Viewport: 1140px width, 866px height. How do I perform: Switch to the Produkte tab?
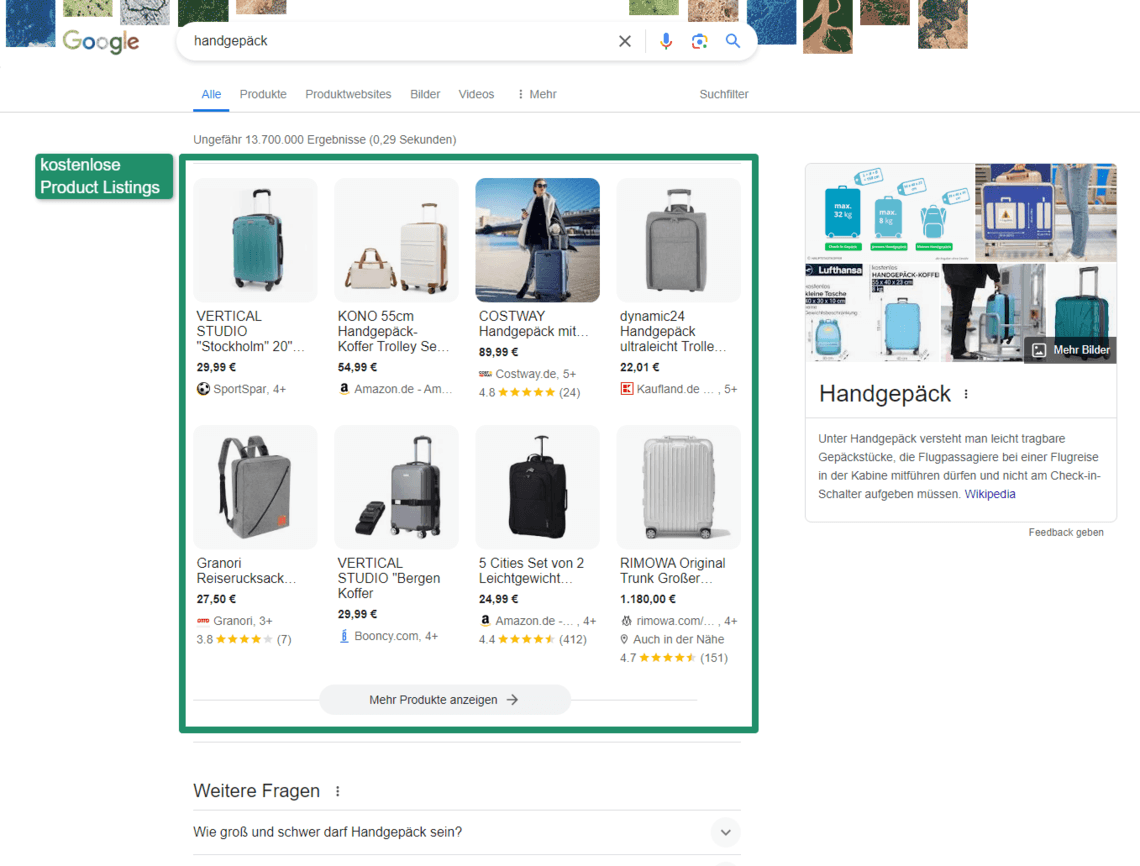263,95
